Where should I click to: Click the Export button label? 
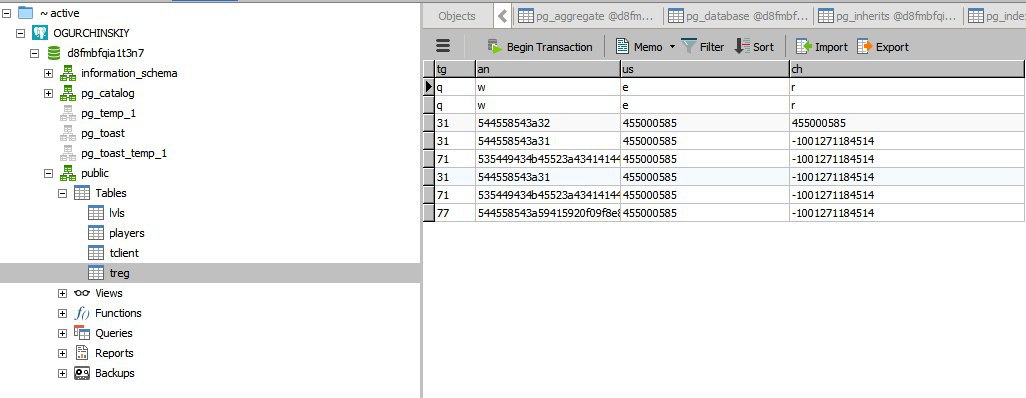point(893,47)
